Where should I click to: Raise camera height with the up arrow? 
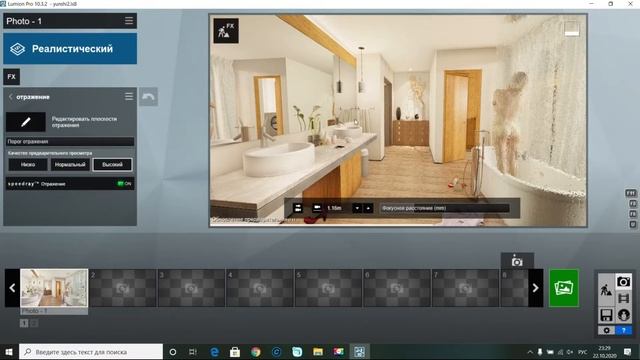tap(368, 208)
